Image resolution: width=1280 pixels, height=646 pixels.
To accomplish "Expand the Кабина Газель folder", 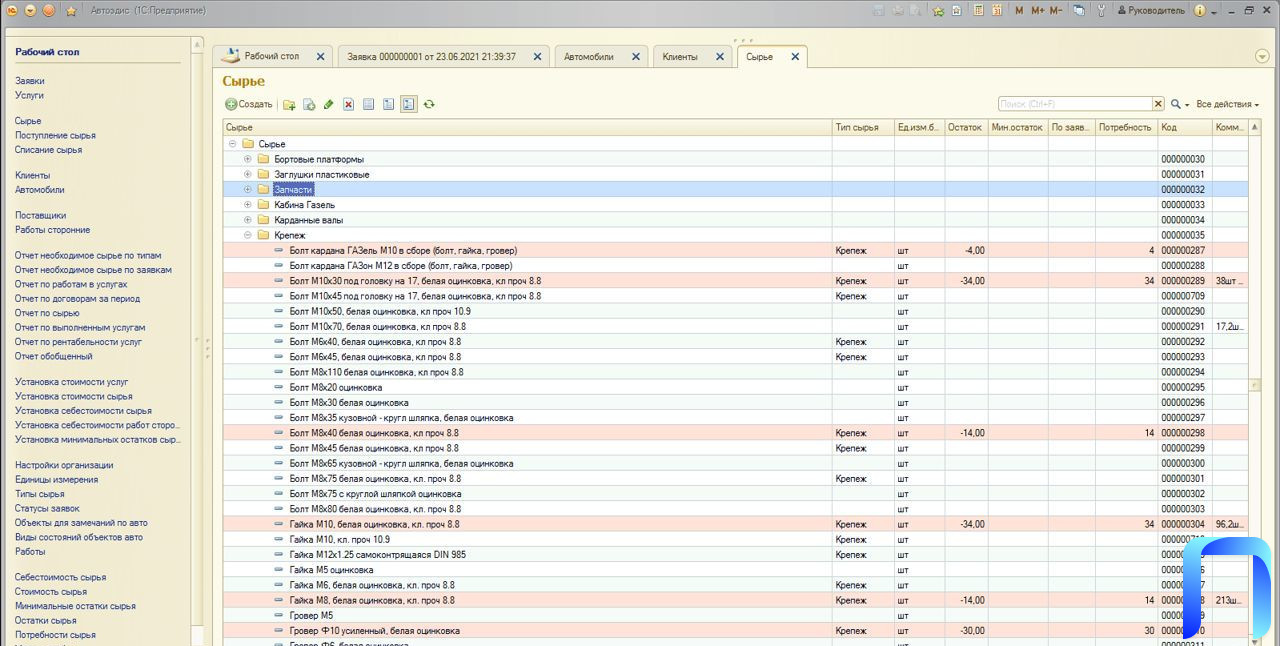I will 248,204.
